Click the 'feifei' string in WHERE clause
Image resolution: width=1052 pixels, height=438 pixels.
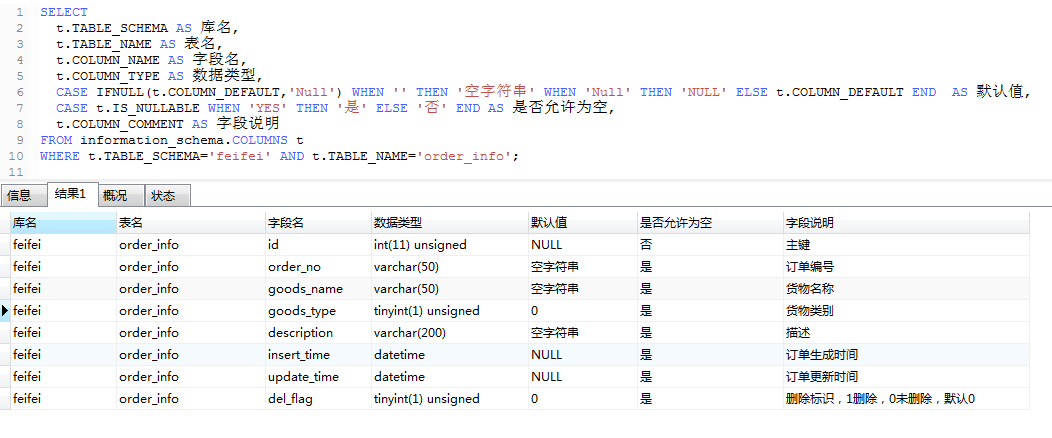coord(241,156)
